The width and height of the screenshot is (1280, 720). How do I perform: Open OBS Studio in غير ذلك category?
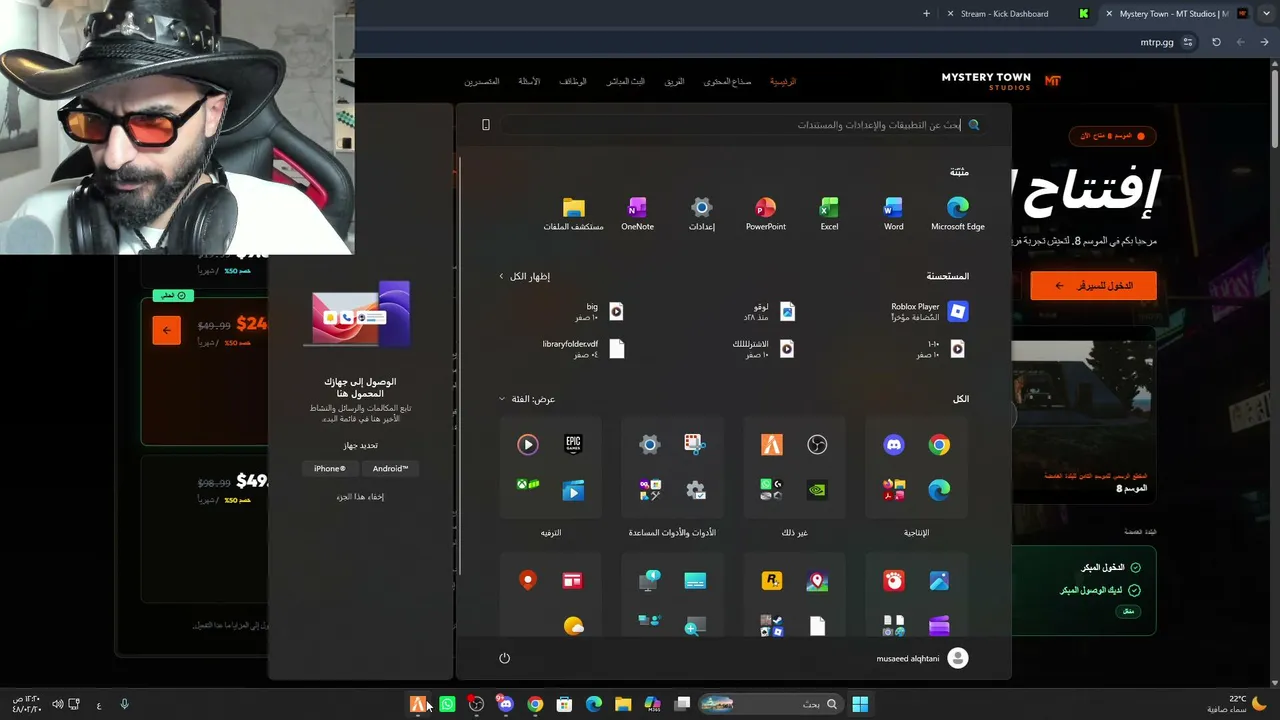[x=817, y=445]
